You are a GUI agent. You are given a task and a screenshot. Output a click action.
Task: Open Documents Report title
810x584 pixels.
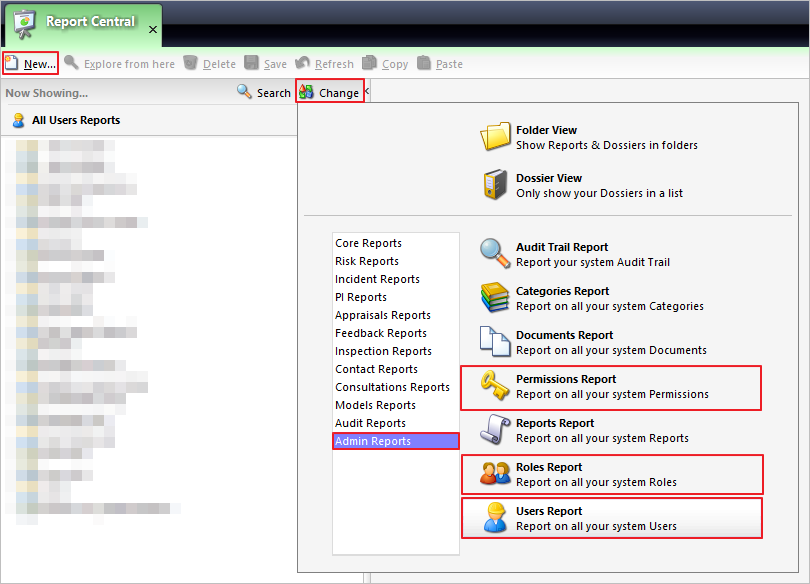[x=565, y=335]
